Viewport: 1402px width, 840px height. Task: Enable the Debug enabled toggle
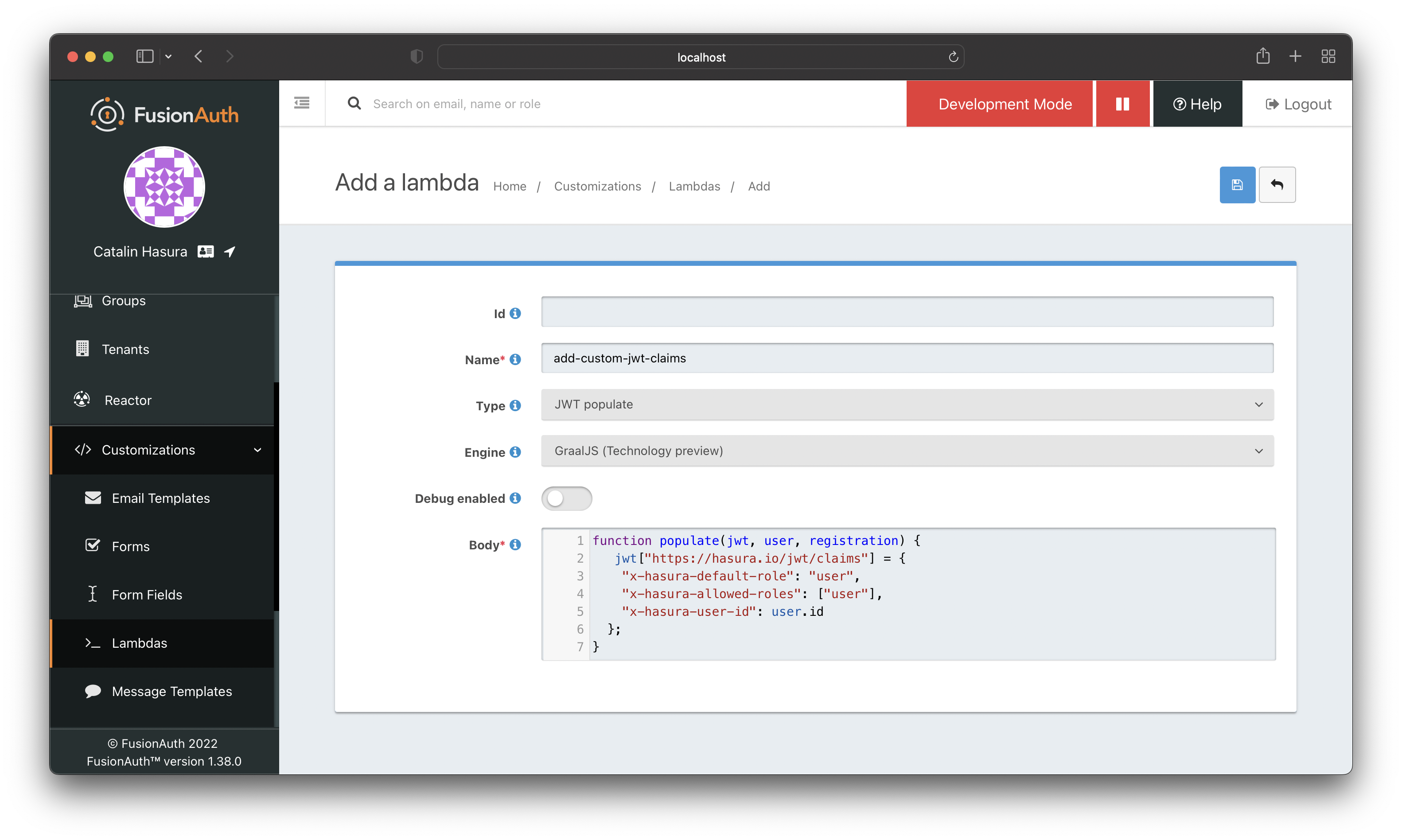tap(567, 498)
